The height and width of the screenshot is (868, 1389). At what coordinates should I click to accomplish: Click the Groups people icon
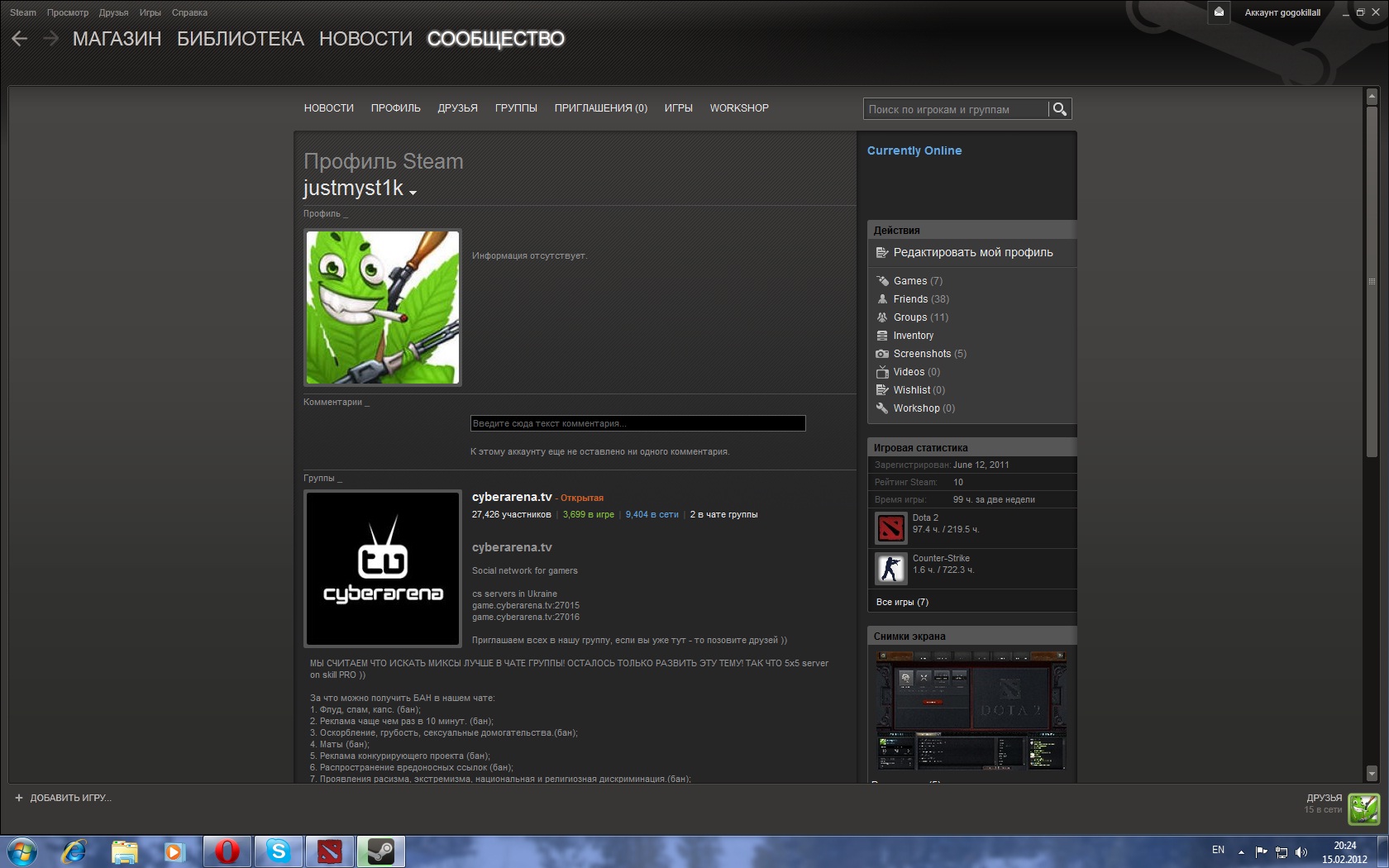pyautogui.click(x=882, y=317)
